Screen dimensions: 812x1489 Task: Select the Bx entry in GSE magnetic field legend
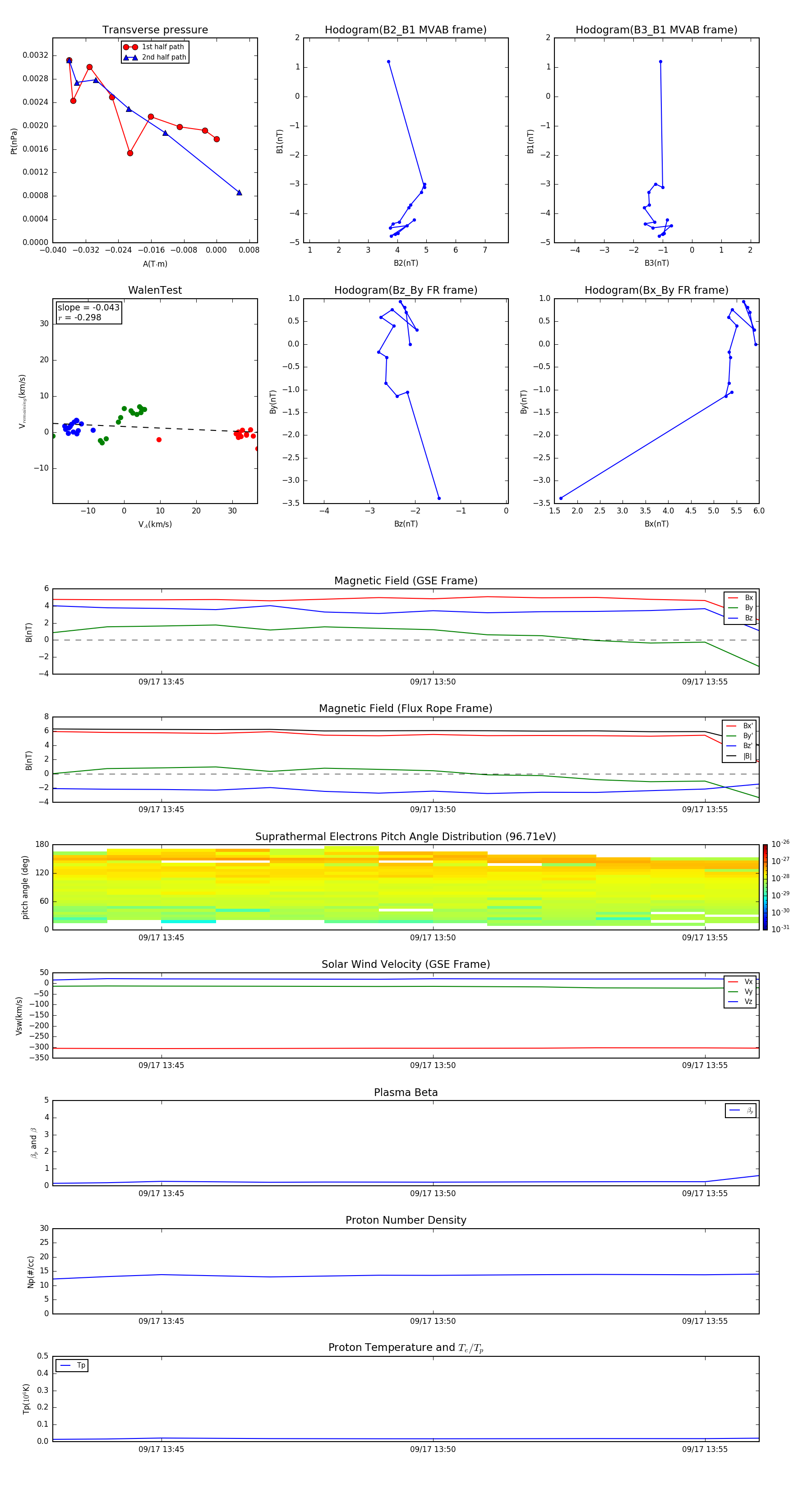coord(748,598)
